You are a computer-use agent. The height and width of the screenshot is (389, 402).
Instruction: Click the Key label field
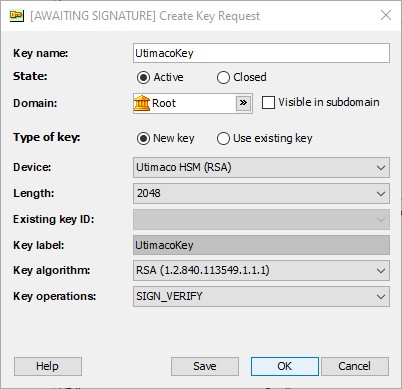click(x=261, y=245)
